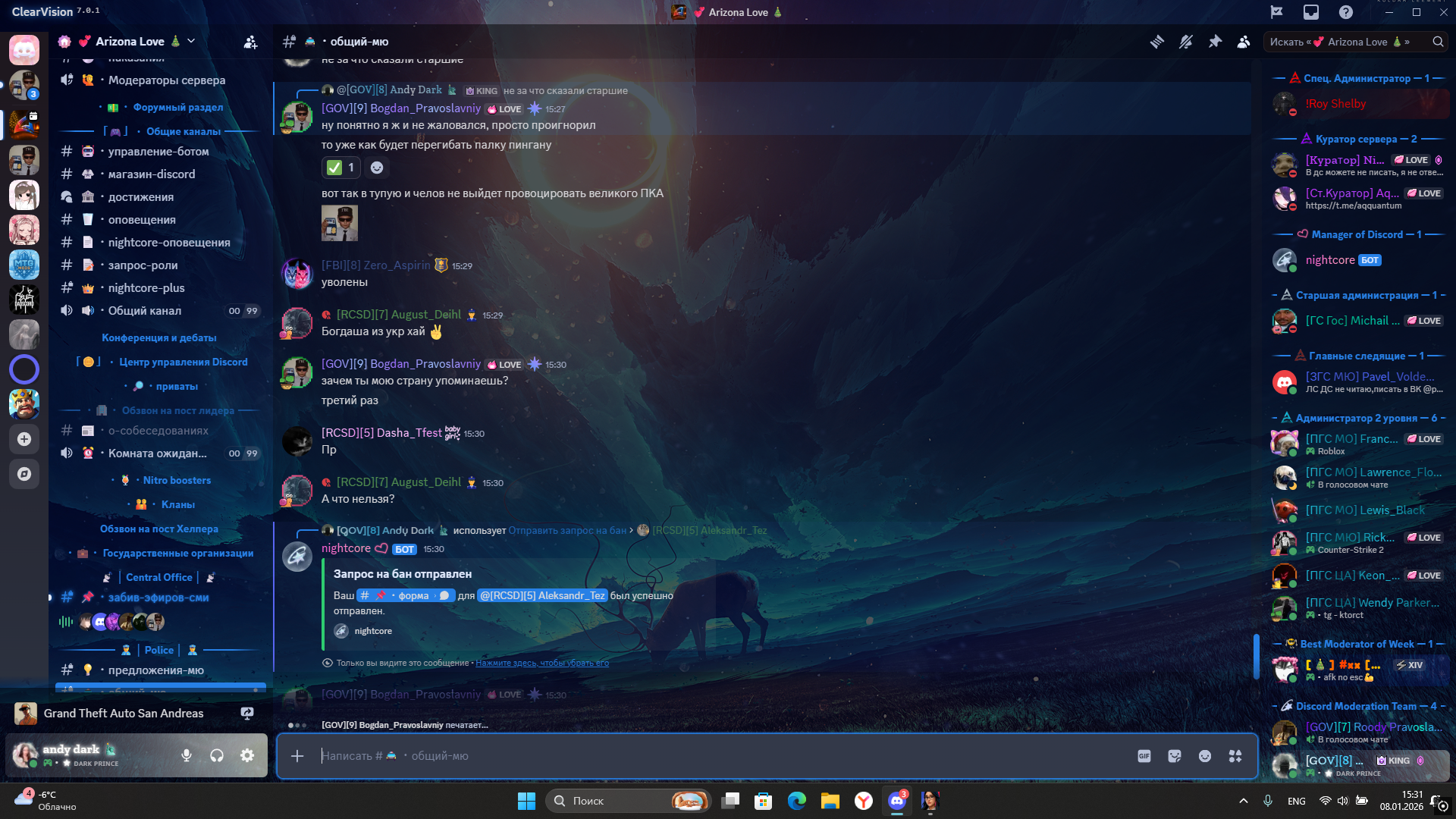This screenshot has height=819, width=1456.
Task: Click the Написать message input field
Action: [682, 756]
